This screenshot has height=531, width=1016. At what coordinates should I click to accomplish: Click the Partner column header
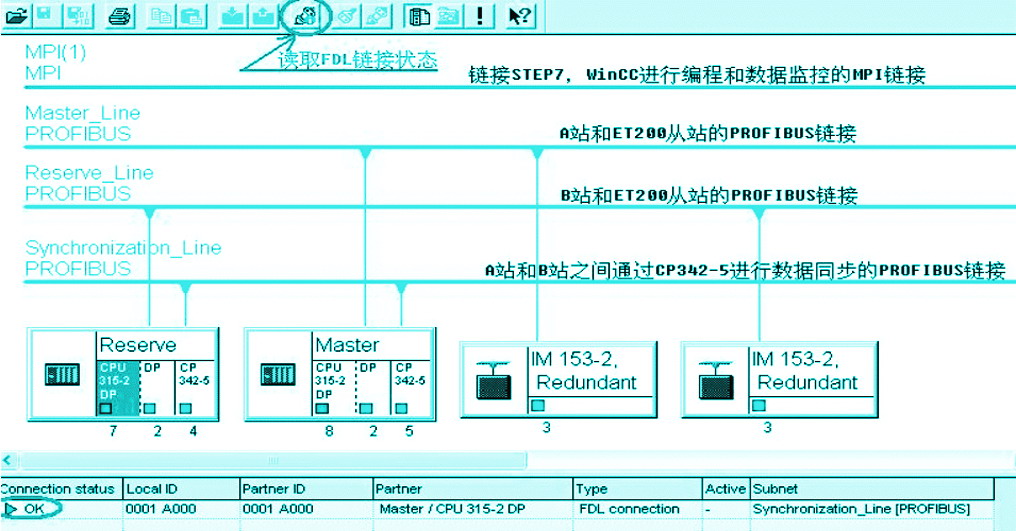473,489
